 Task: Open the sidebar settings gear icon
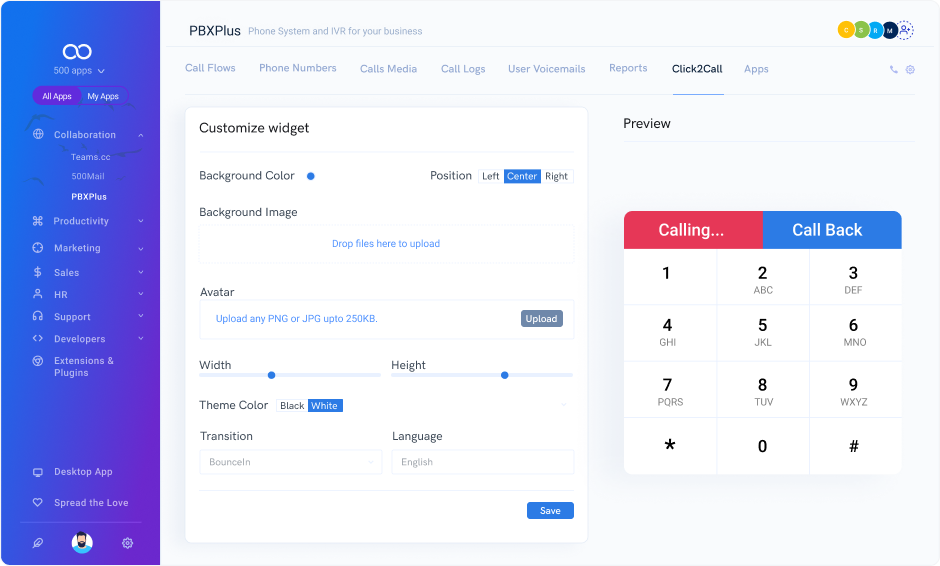tap(128, 543)
